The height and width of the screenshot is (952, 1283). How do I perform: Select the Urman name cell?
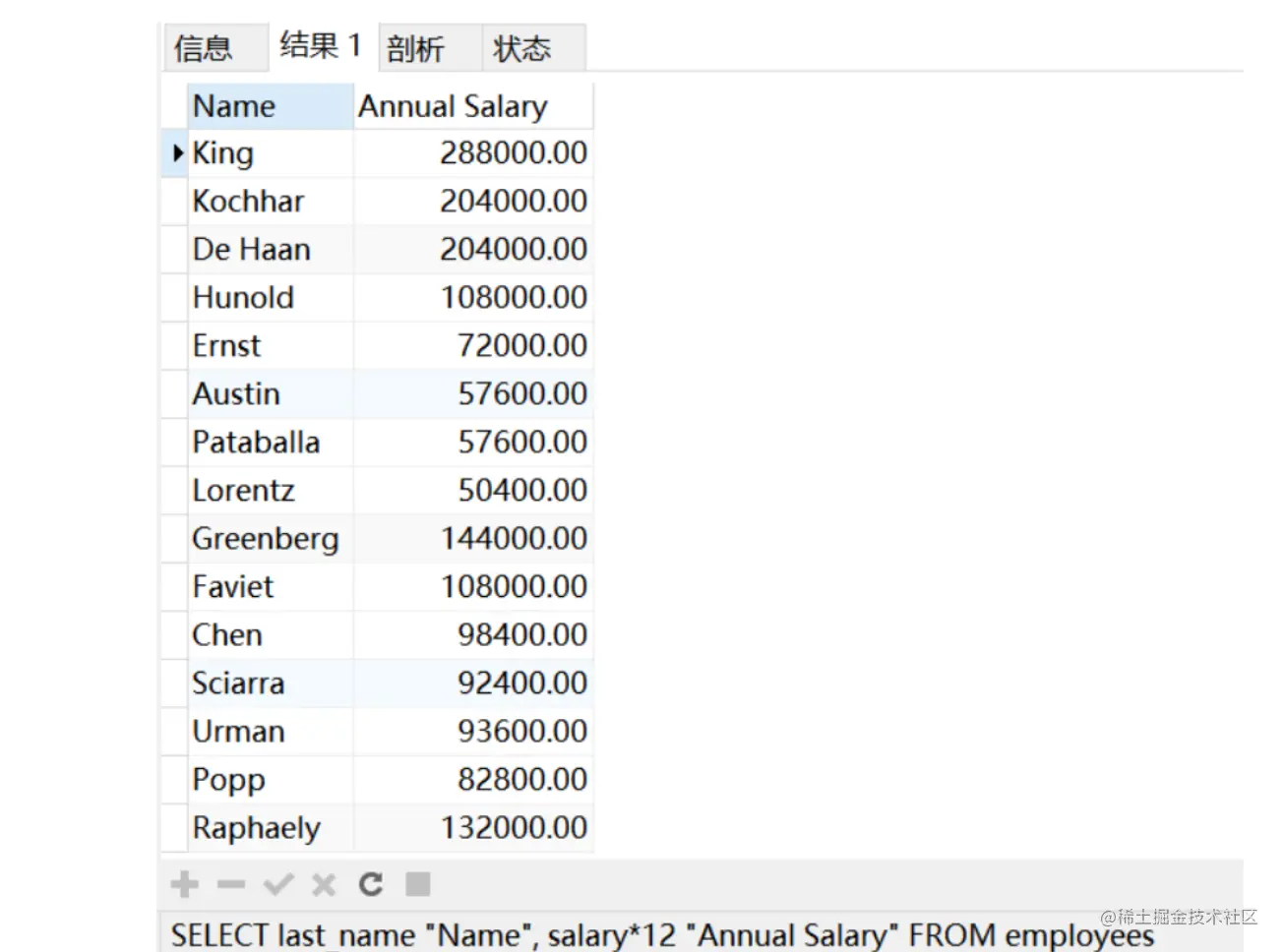(271, 732)
